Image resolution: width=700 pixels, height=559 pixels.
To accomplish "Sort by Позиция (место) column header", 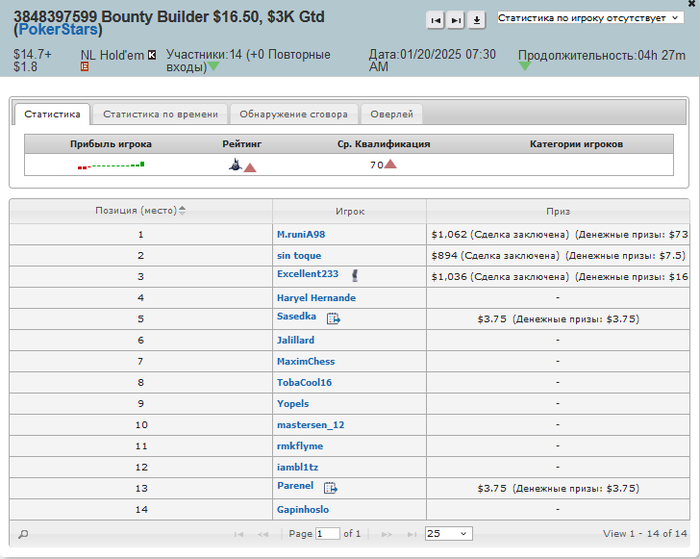I will (x=141, y=211).
